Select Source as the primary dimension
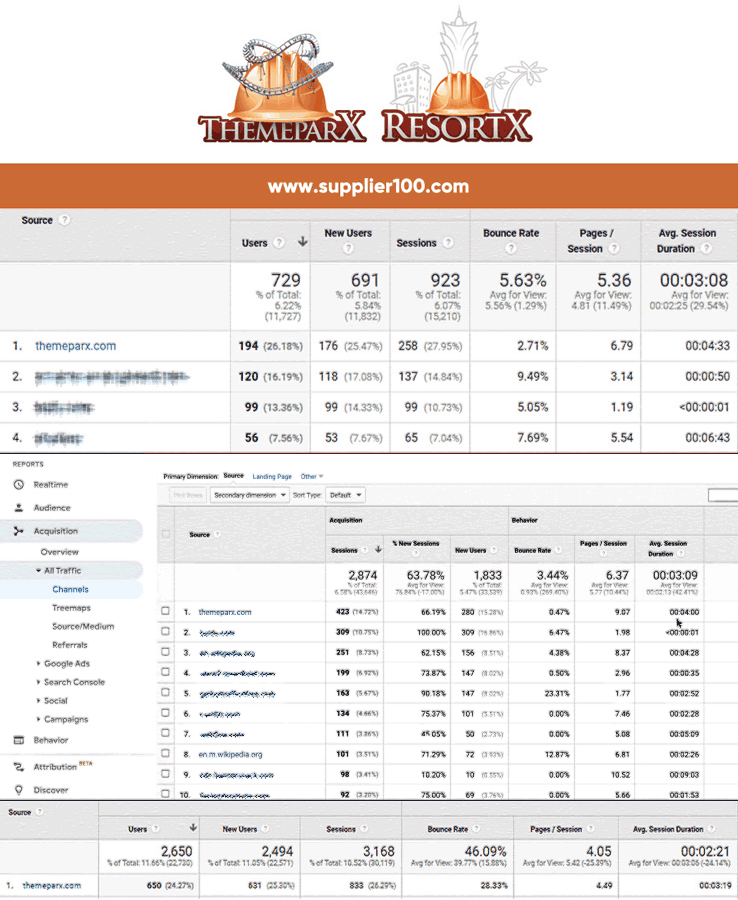This screenshot has height=900, width=738. pyautogui.click(x=234, y=476)
